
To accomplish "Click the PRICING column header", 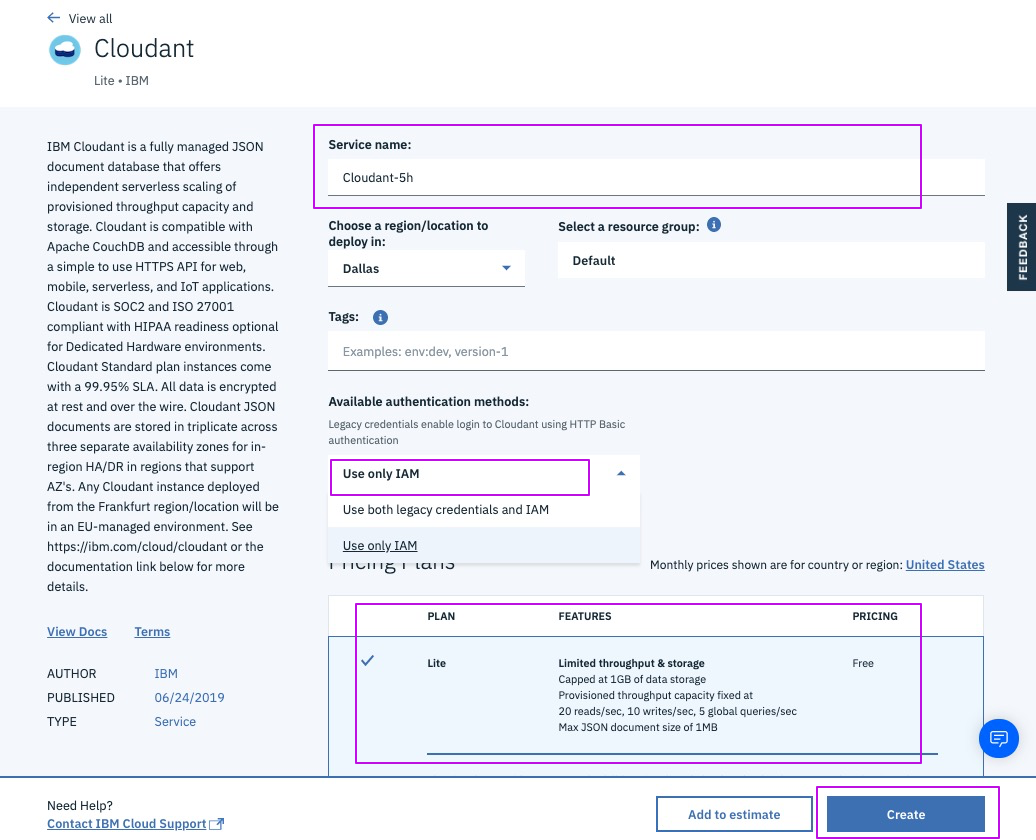I will [875, 616].
